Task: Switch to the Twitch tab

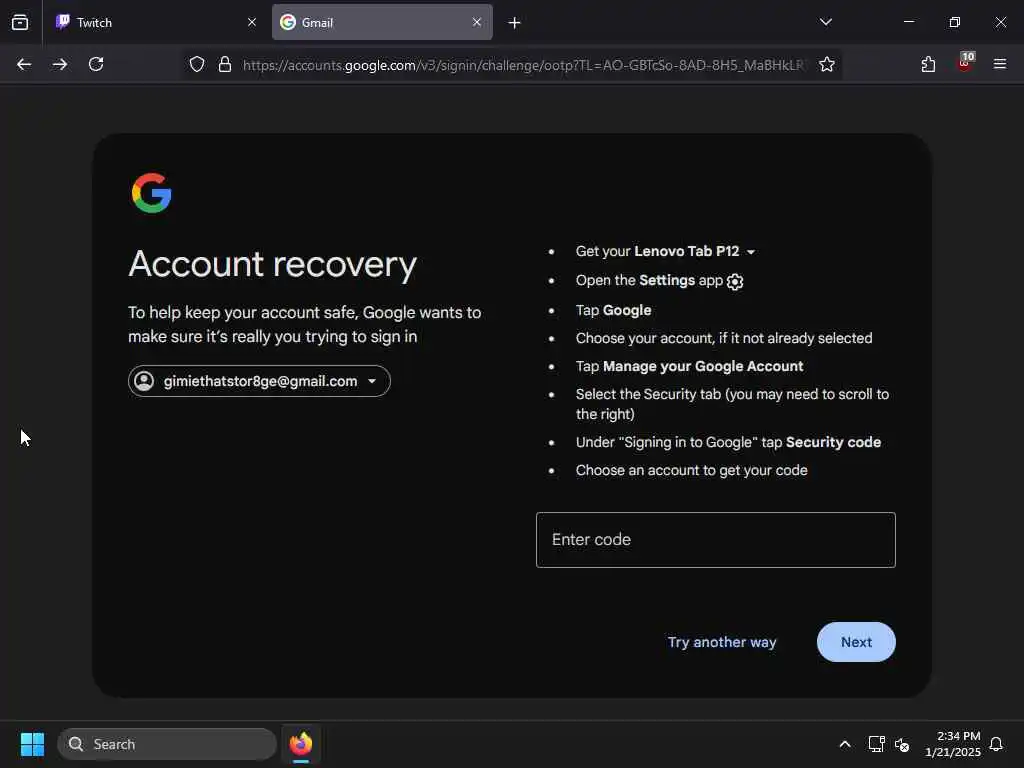Action: pos(157,22)
